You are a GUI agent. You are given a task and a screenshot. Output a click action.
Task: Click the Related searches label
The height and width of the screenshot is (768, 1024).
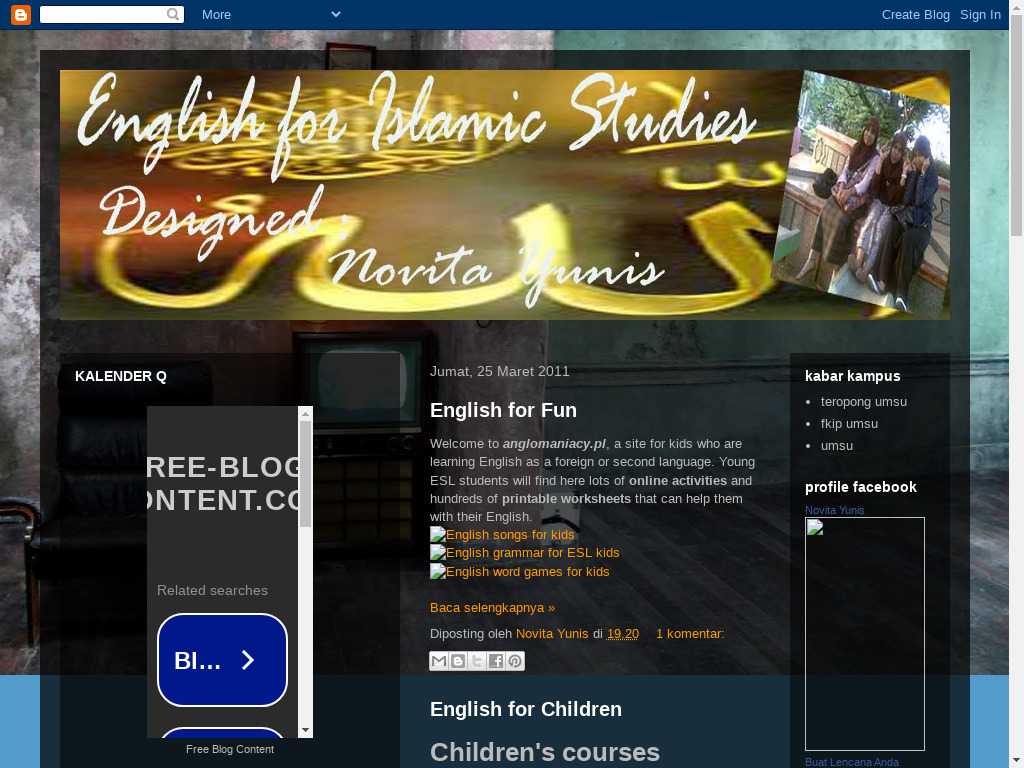(212, 590)
